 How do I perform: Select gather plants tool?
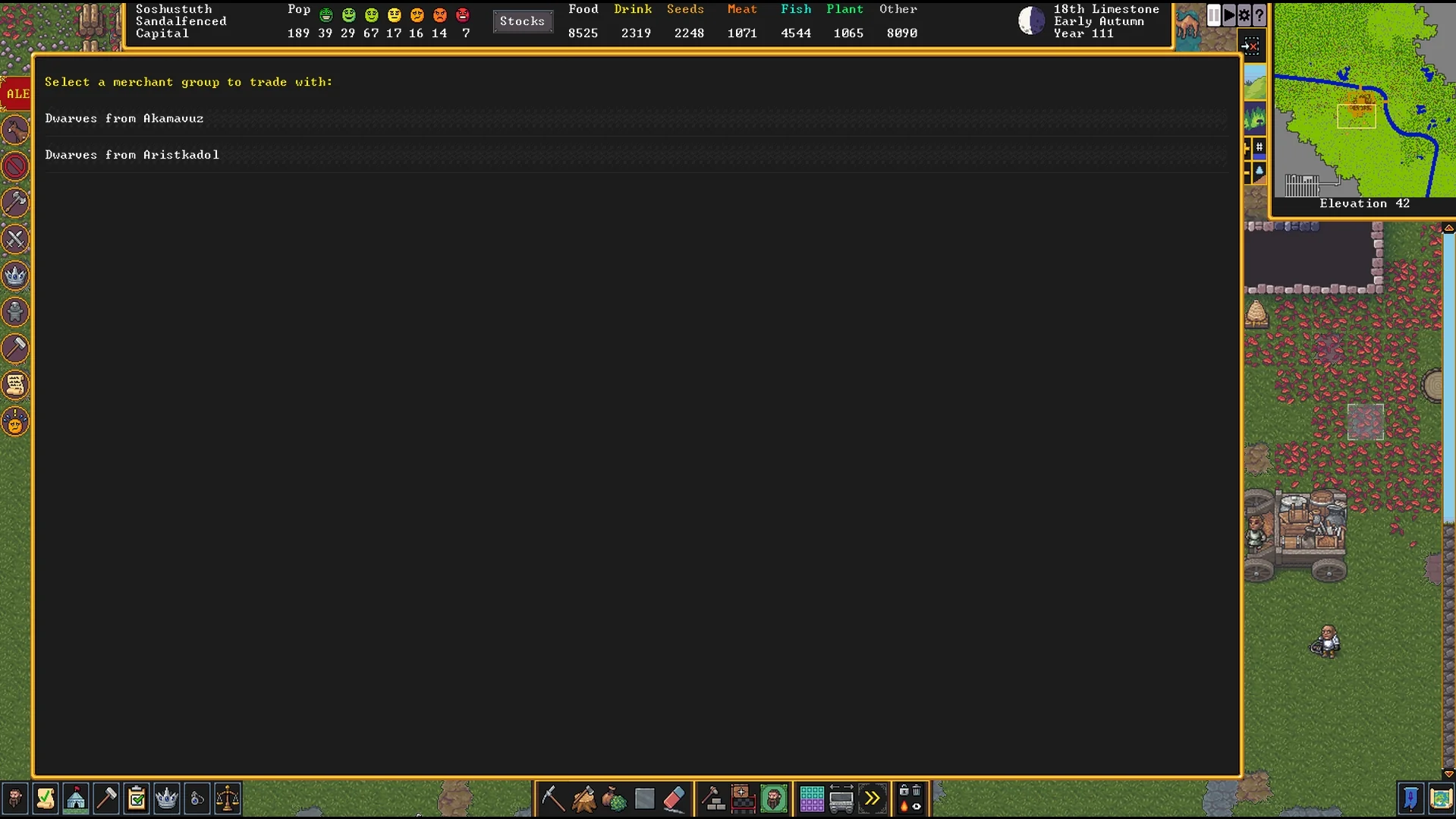614,799
